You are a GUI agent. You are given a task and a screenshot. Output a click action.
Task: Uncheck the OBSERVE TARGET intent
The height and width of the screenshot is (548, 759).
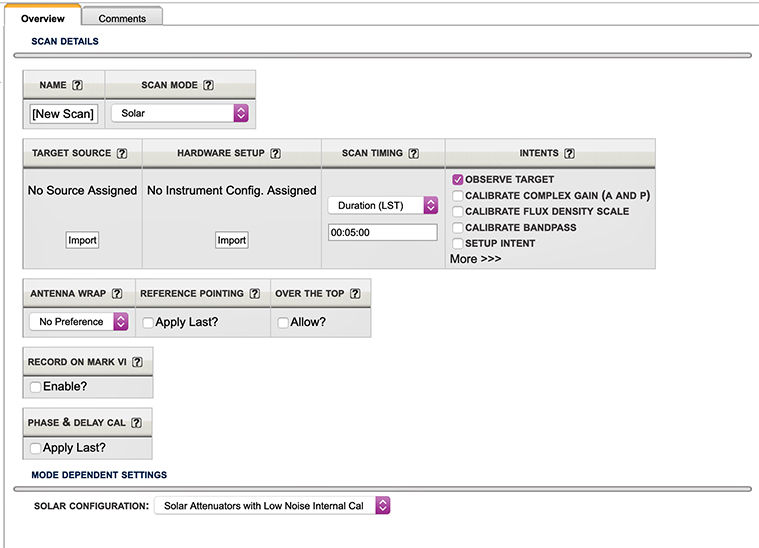[458, 180]
